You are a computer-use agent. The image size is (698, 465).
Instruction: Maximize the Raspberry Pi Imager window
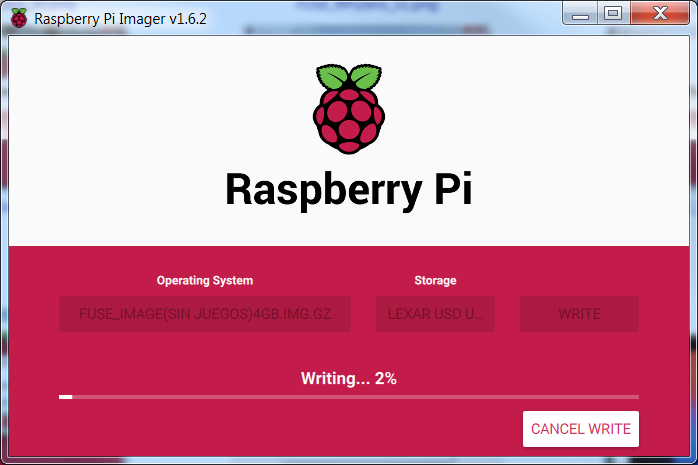(x=613, y=14)
